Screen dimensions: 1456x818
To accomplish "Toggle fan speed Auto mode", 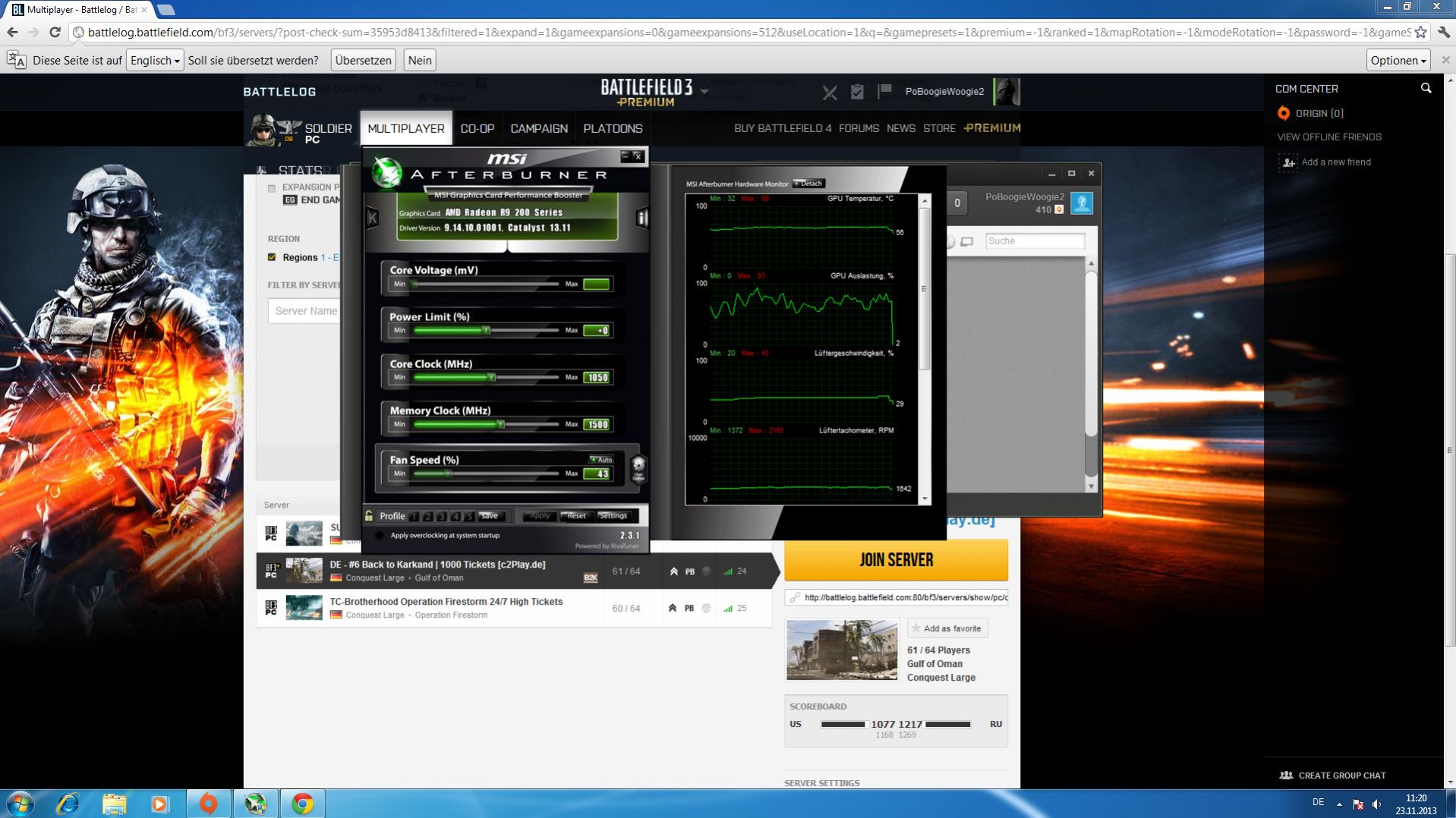I will tap(601, 459).
